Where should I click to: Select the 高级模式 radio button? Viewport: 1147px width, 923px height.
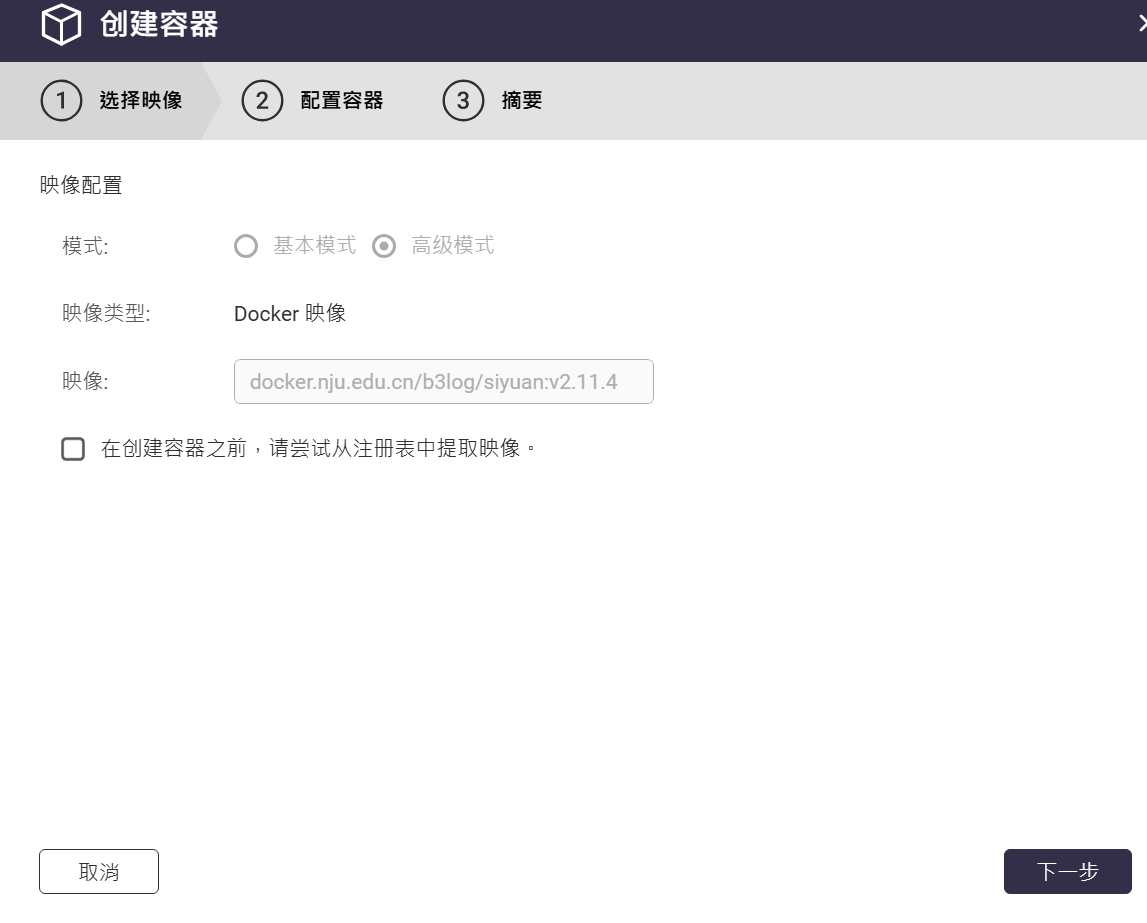pyautogui.click(x=384, y=246)
